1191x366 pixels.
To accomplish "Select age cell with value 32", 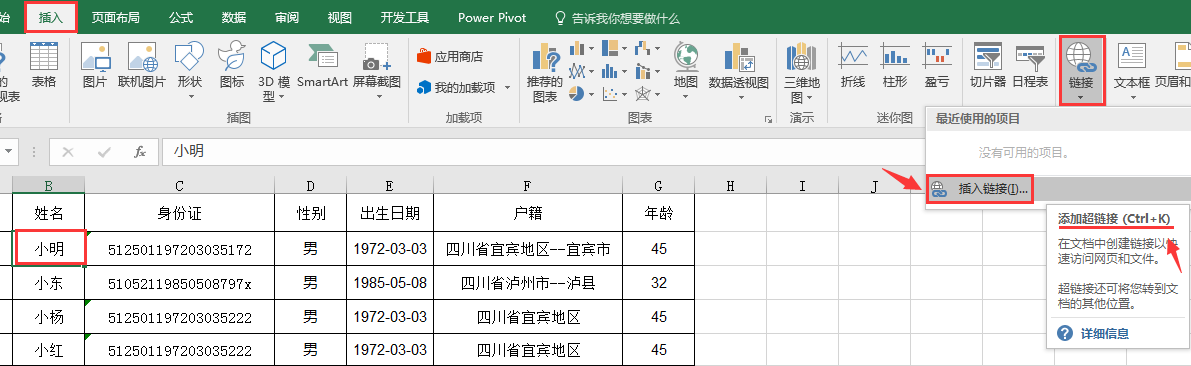I will point(659,282).
